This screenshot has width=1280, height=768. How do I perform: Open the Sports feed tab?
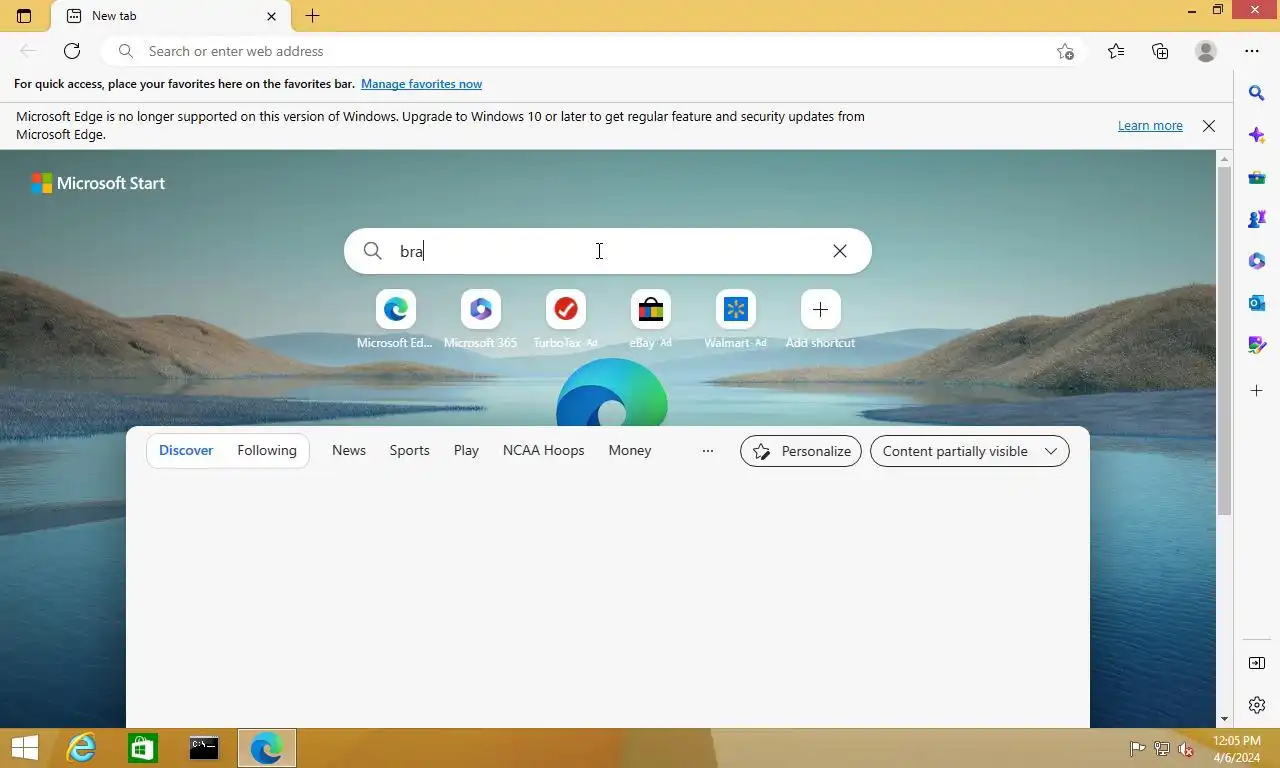(x=409, y=450)
